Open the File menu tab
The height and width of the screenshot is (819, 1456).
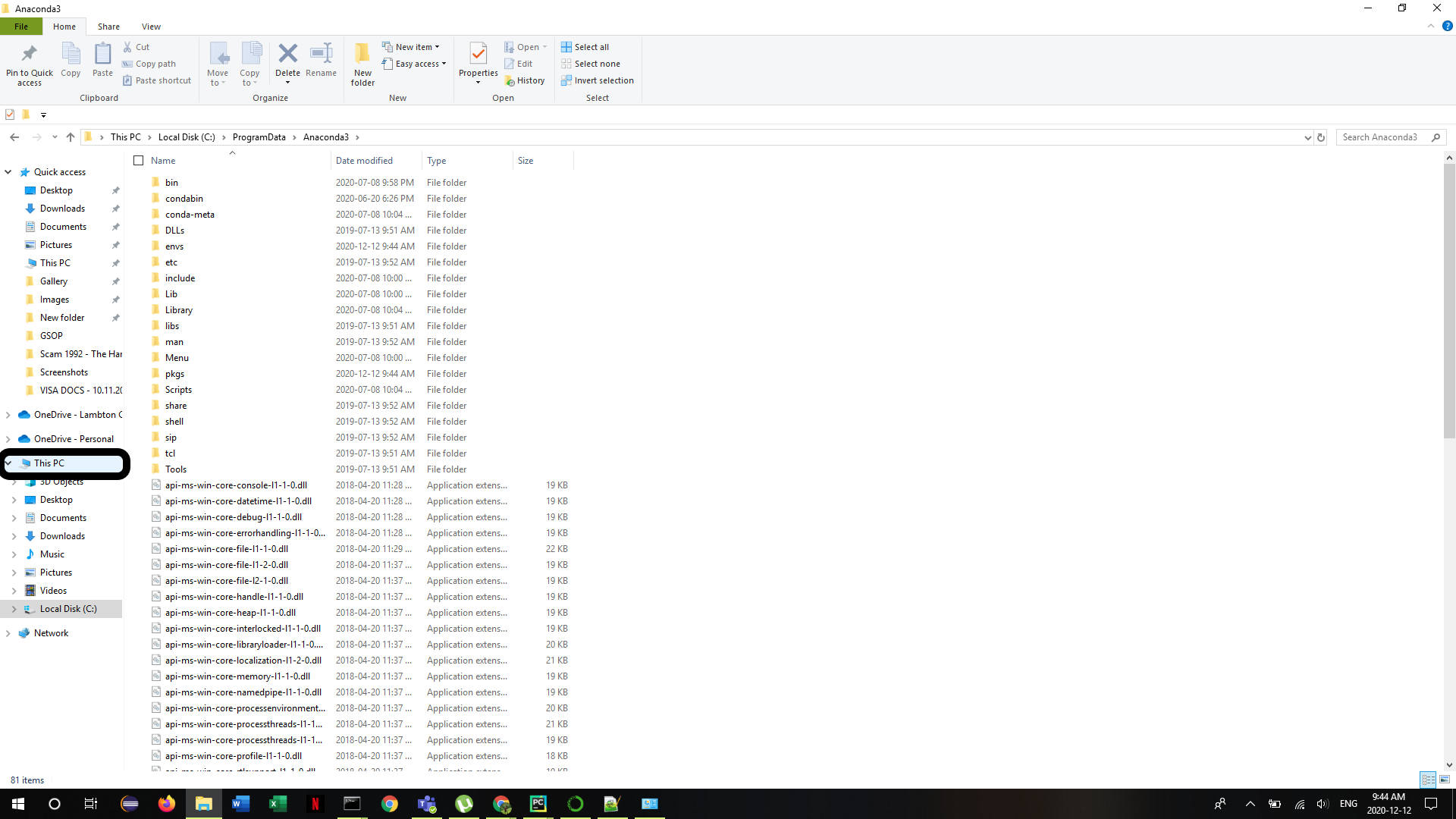point(21,27)
